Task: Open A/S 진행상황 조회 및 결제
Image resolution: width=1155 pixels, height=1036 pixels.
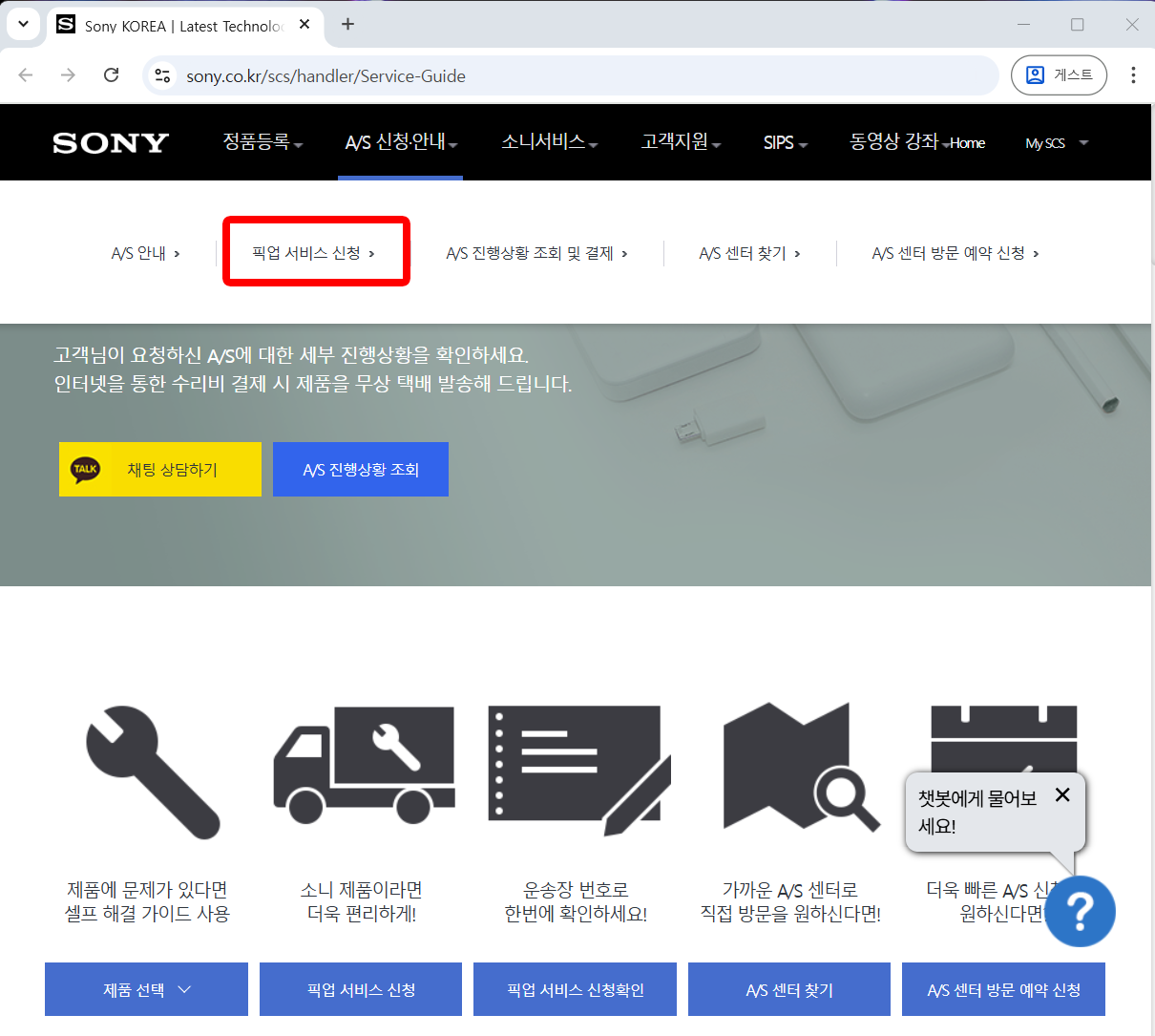Action: (536, 253)
